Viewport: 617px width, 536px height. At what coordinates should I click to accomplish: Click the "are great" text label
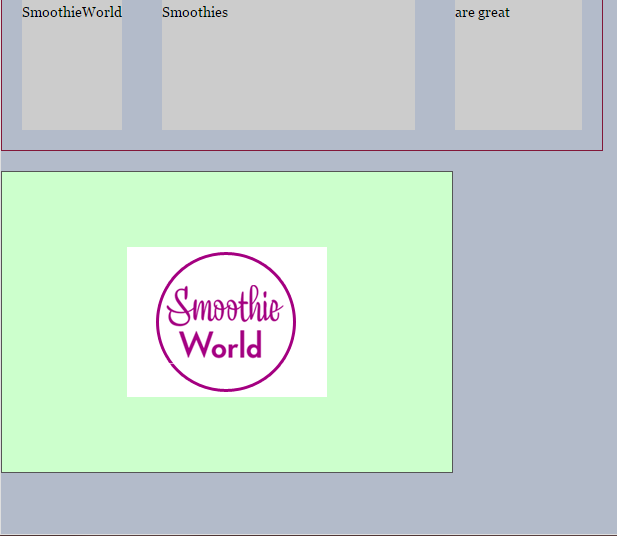[x=483, y=13]
